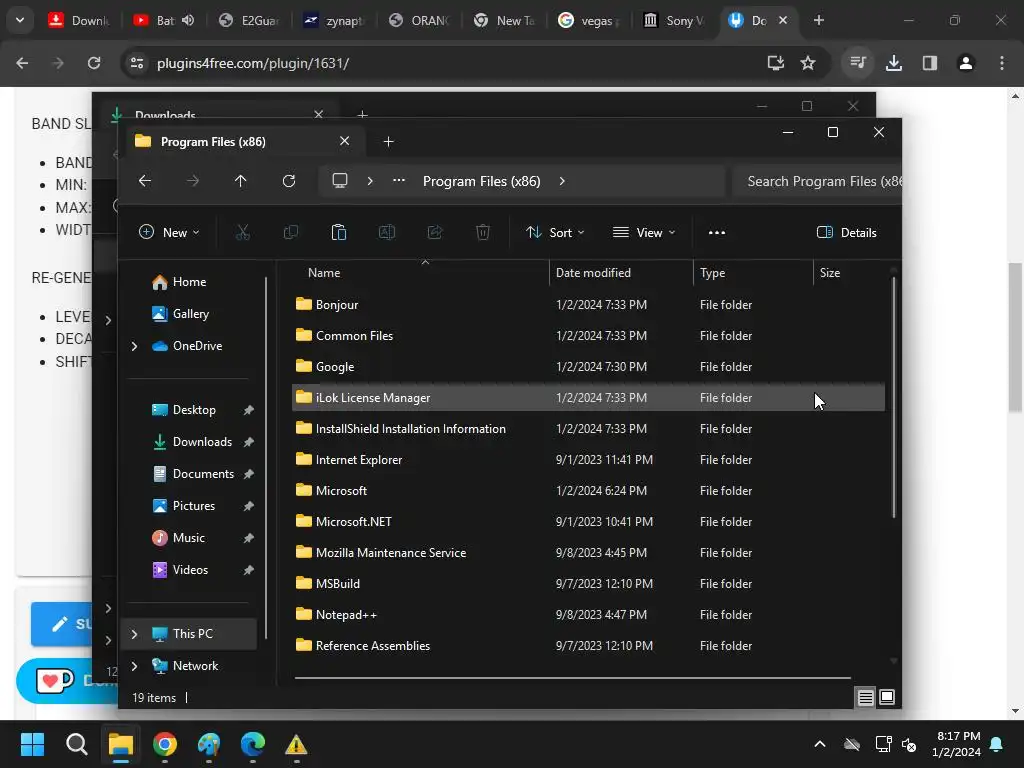
Task: Open Chrome tab search dropdown
Action: (x=20, y=20)
